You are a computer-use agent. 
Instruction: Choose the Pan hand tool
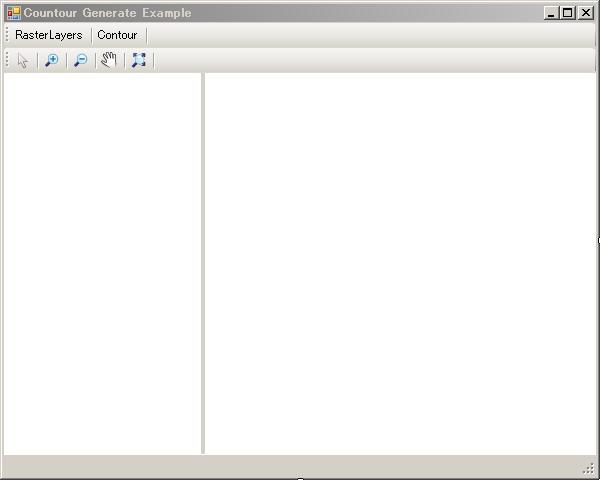(x=109, y=60)
